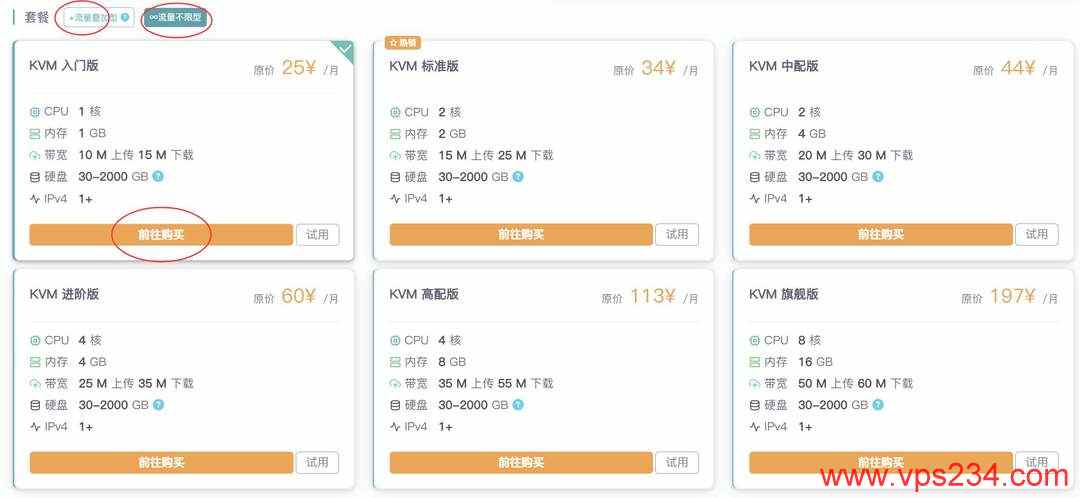This screenshot has width=1080, height=498.
Task: Start 试用 for the KVM 进阶版 plan
Action: click(x=317, y=463)
